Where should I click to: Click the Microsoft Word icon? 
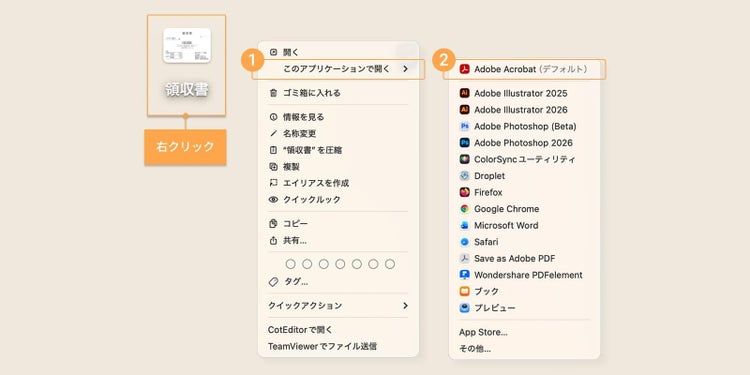point(464,225)
